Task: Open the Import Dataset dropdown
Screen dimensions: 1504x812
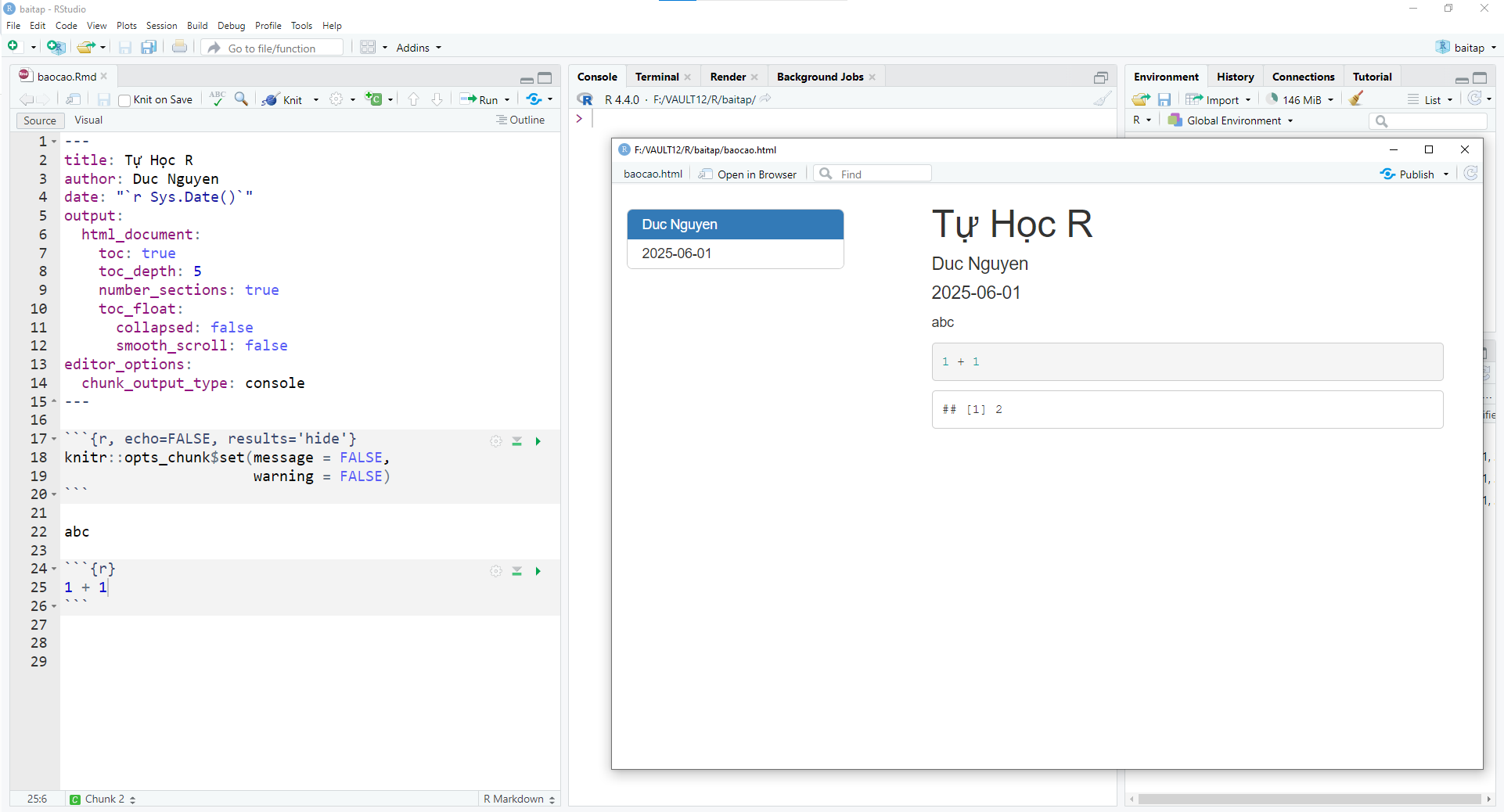Action: click(1218, 99)
